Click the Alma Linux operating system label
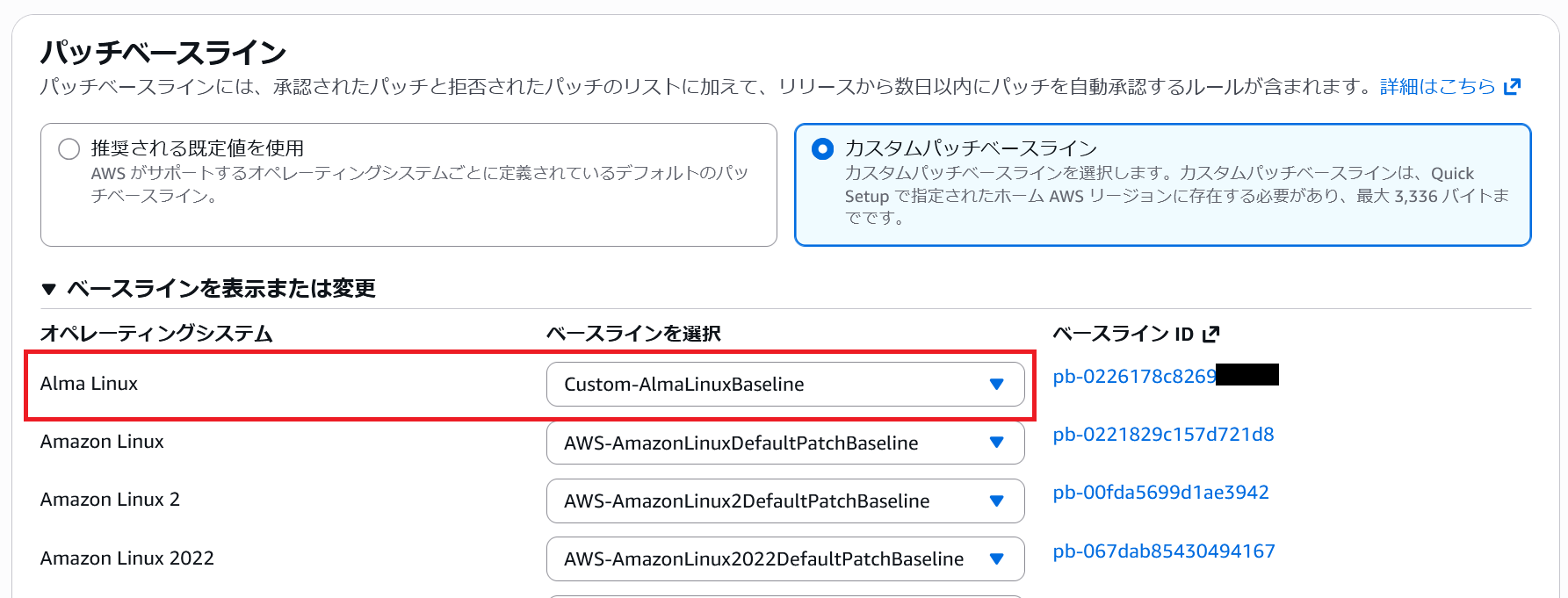Screen dimensions: 1568x598 (x=89, y=384)
